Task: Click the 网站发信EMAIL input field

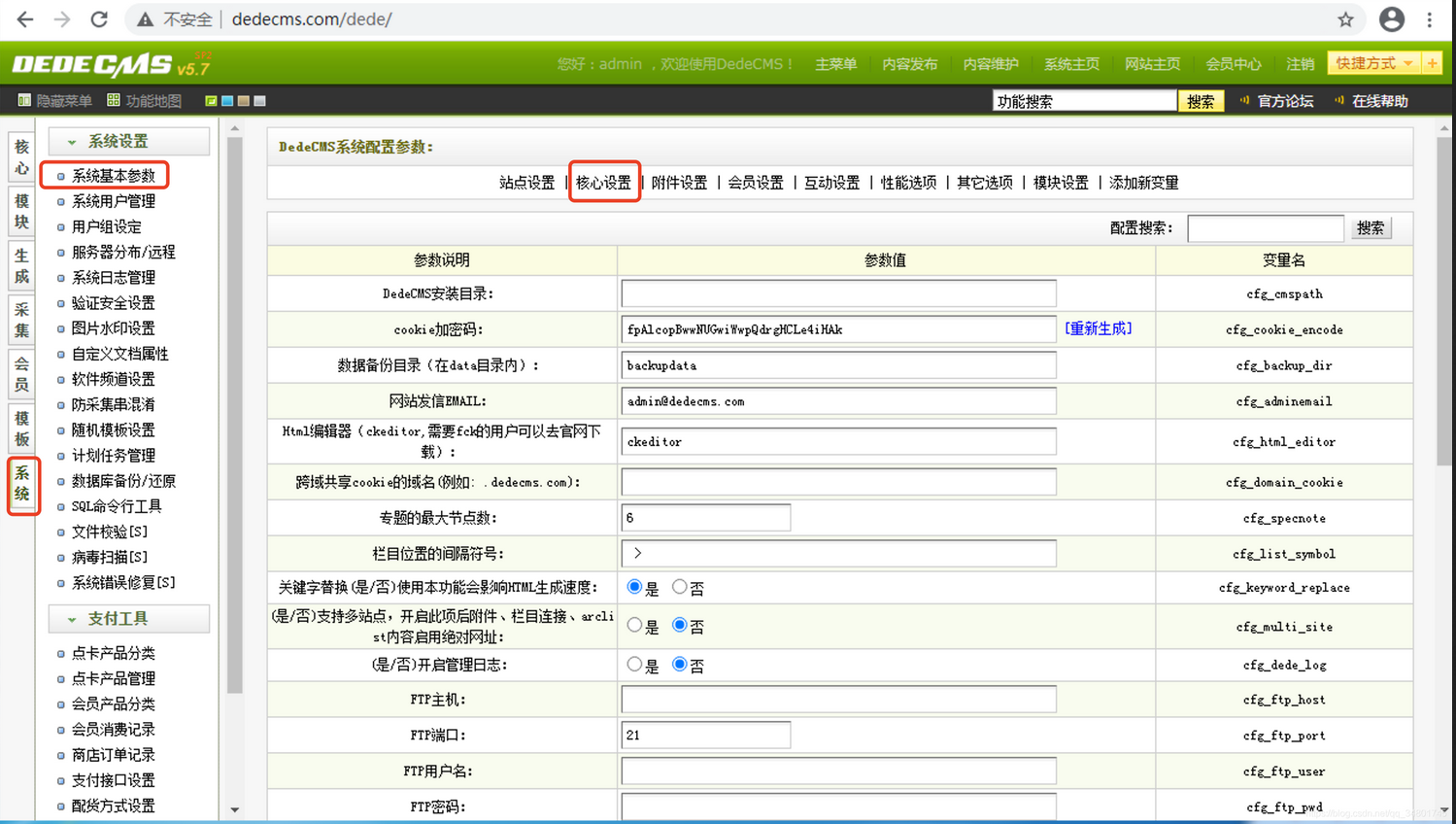Action: point(838,401)
